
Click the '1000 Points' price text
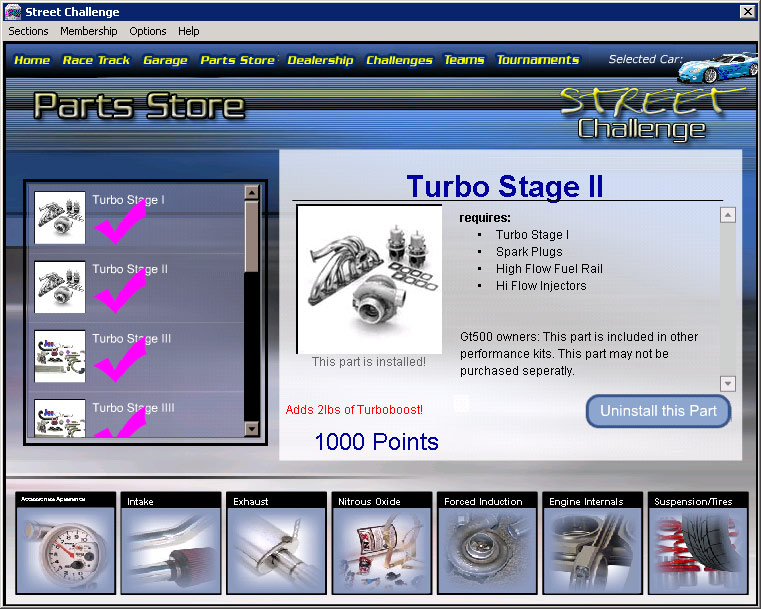[377, 442]
